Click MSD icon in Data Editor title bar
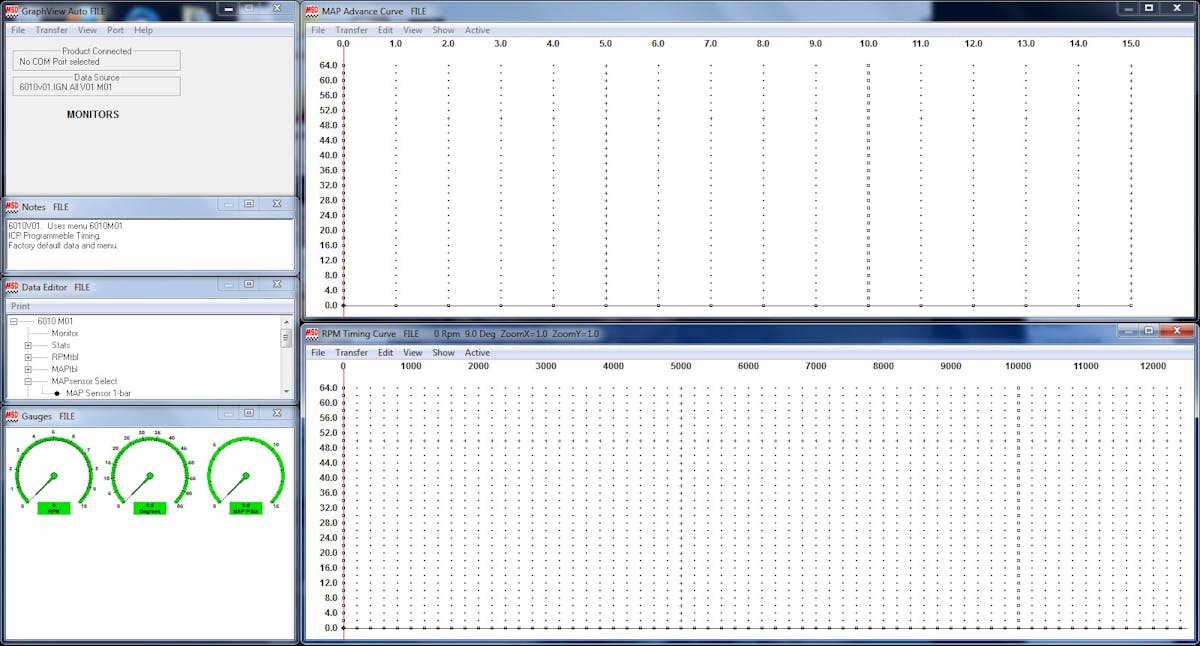Image resolution: width=1200 pixels, height=646 pixels. coord(12,287)
